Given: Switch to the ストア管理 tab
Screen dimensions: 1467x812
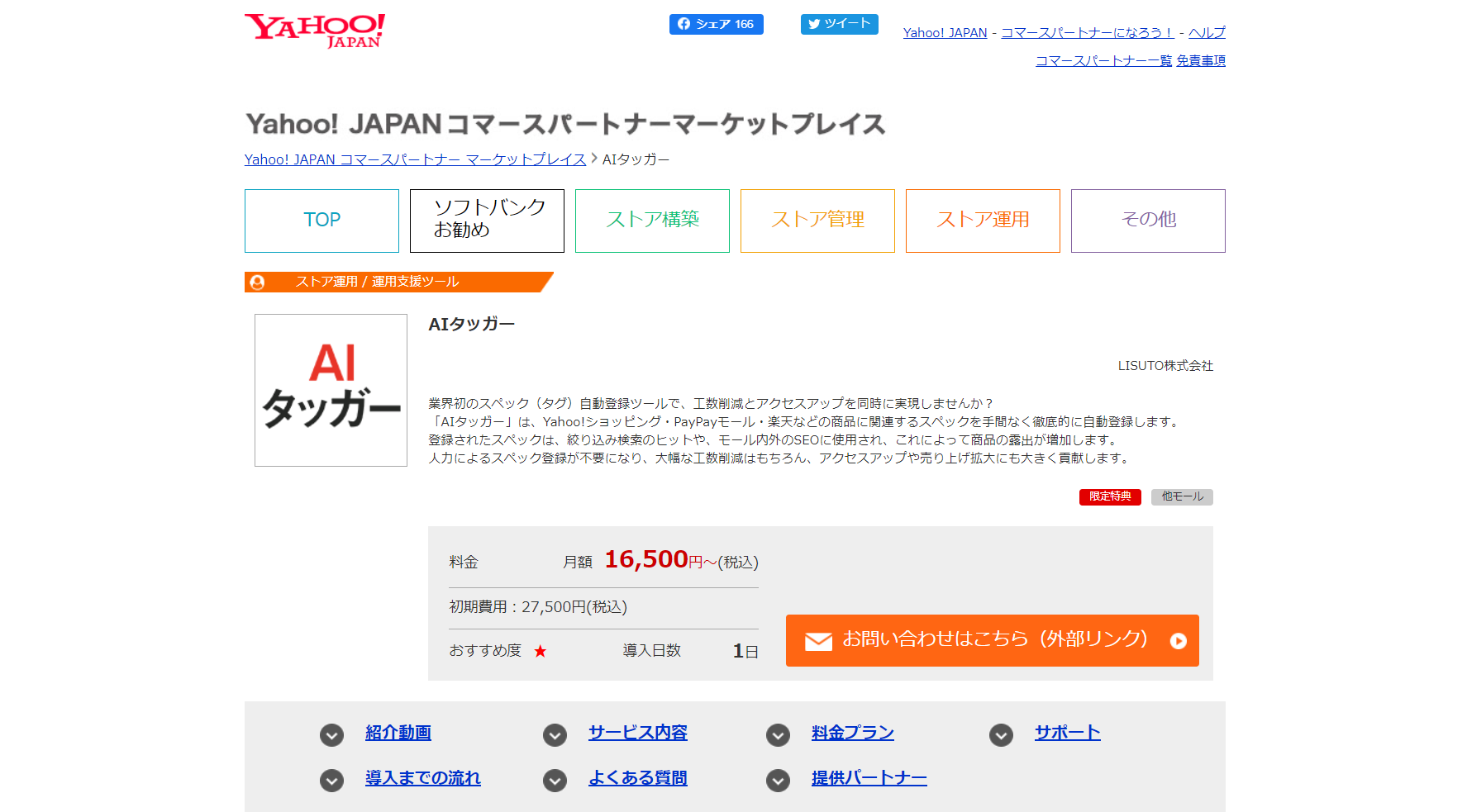Looking at the screenshot, I should click(x=817, y=221).
